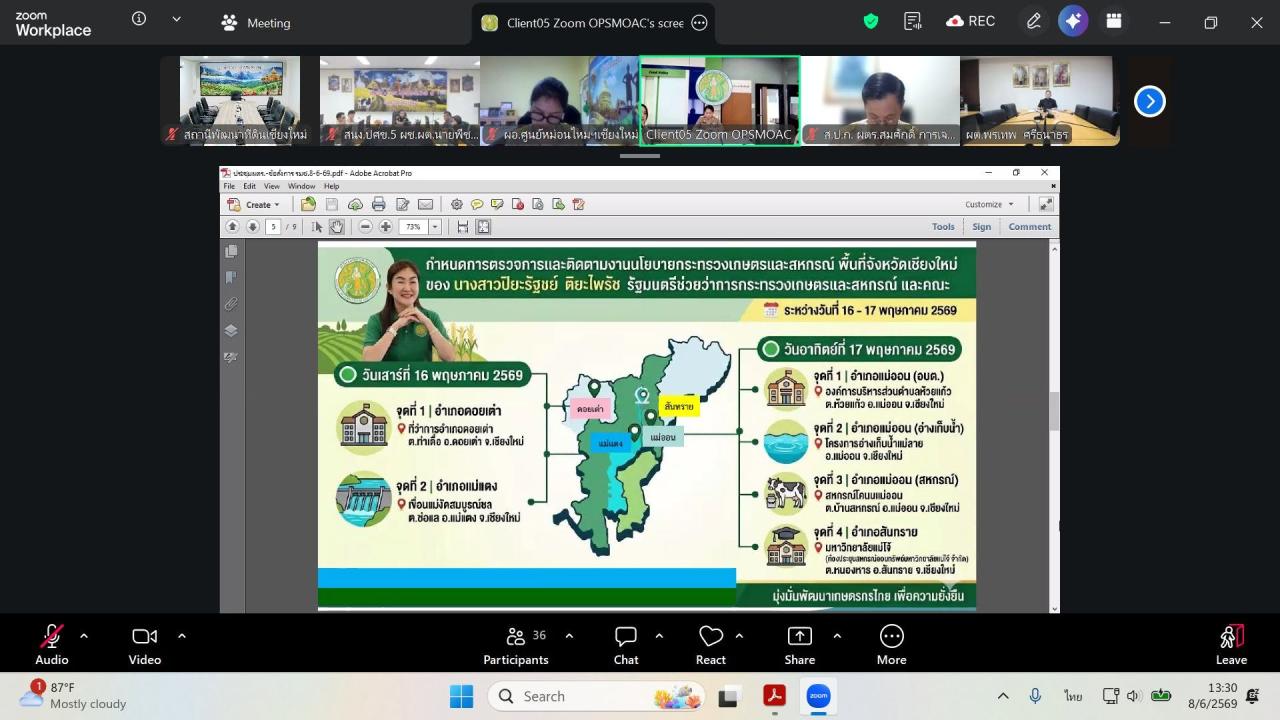1280x720 pixels.
Task: Open the bookmarks panel in Acrobat sidebar
Action: pos(232,278)
